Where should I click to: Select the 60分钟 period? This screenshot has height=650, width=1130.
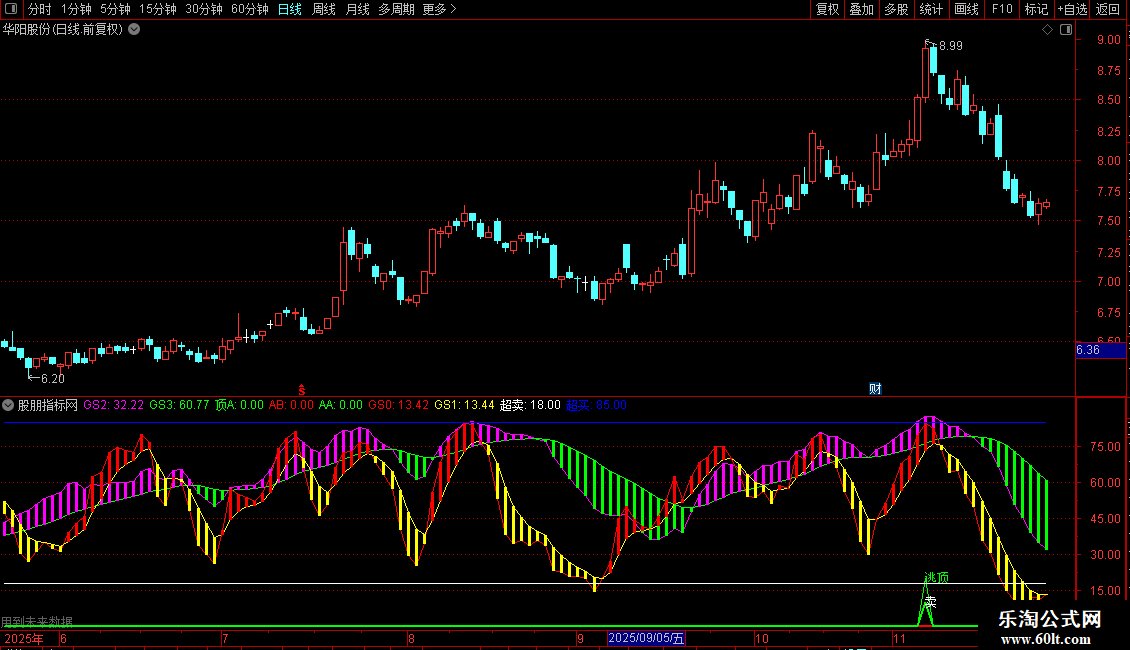click(249, 9)
